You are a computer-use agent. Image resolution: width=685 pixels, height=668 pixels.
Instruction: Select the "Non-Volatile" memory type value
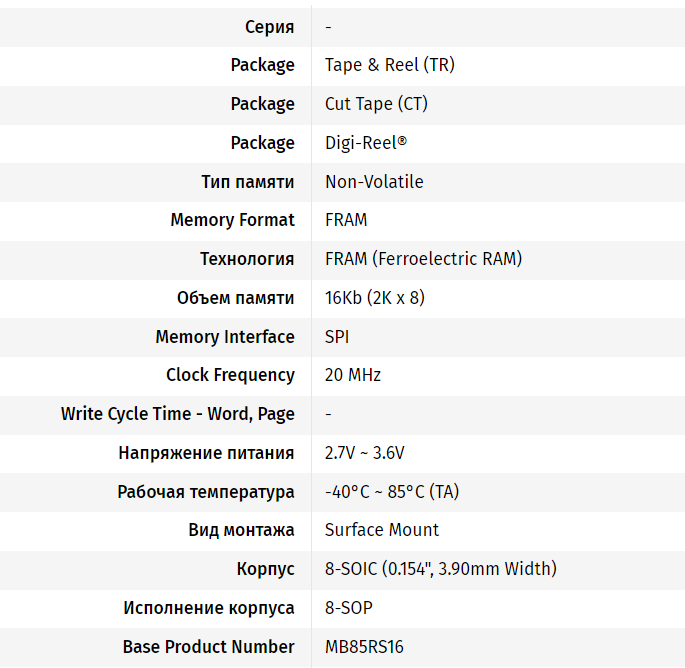click(x=374, y=182)
